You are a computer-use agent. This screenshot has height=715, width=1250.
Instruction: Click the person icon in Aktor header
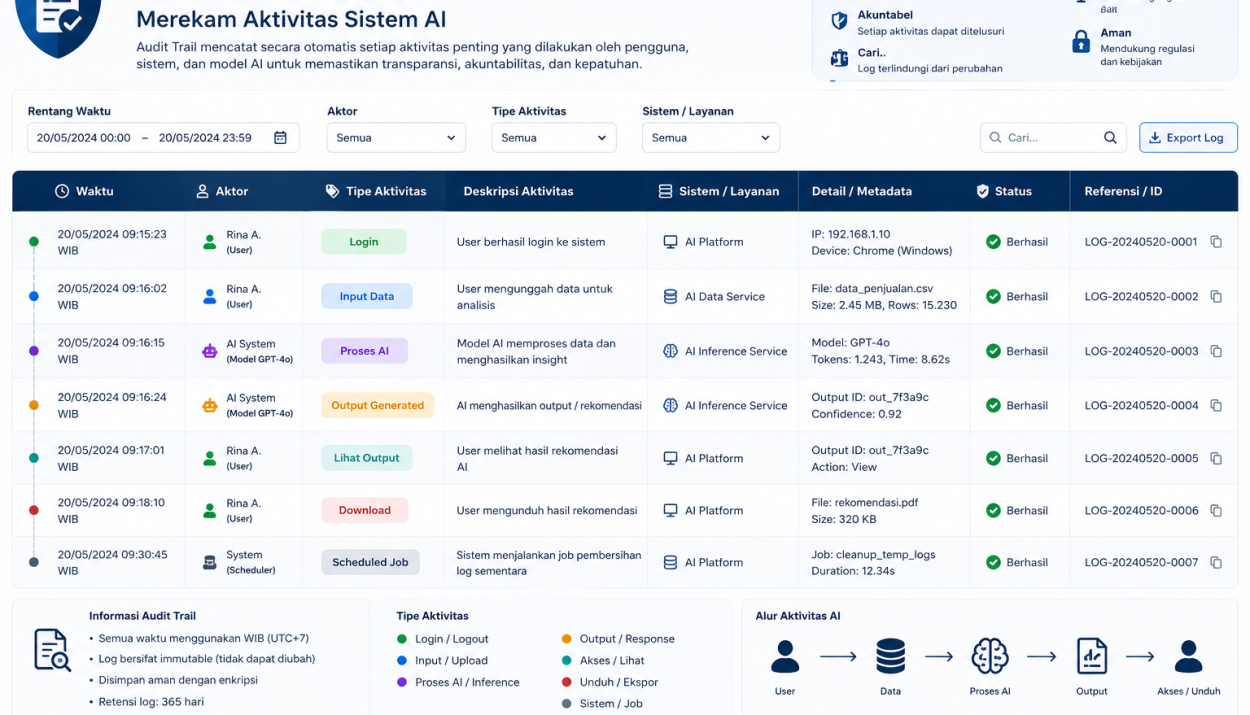202,191
